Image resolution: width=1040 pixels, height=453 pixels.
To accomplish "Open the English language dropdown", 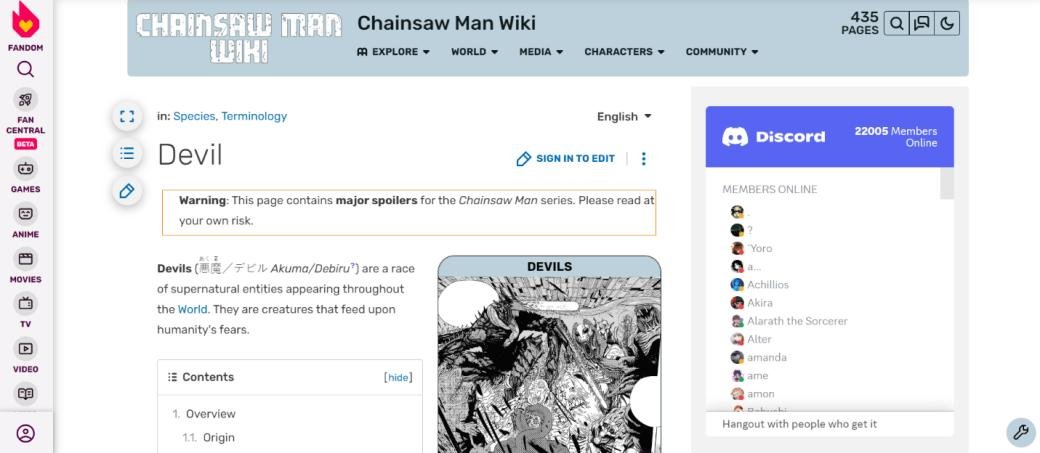I will click(624, 117).
